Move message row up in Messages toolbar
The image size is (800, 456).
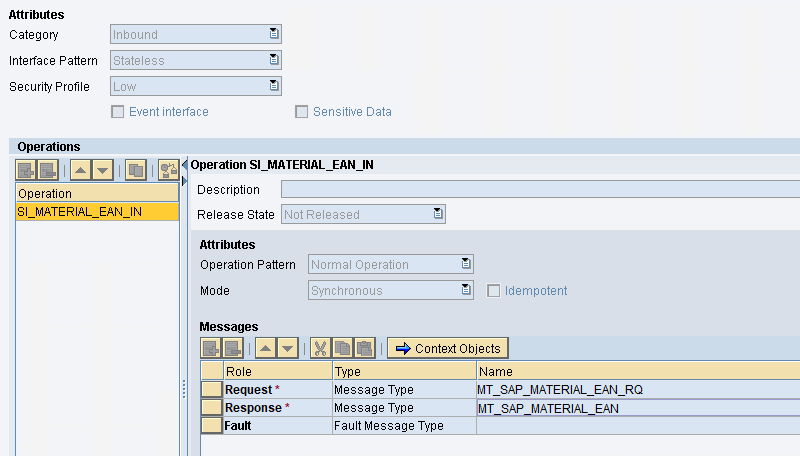pyautogui.click(x=265, y=348)
